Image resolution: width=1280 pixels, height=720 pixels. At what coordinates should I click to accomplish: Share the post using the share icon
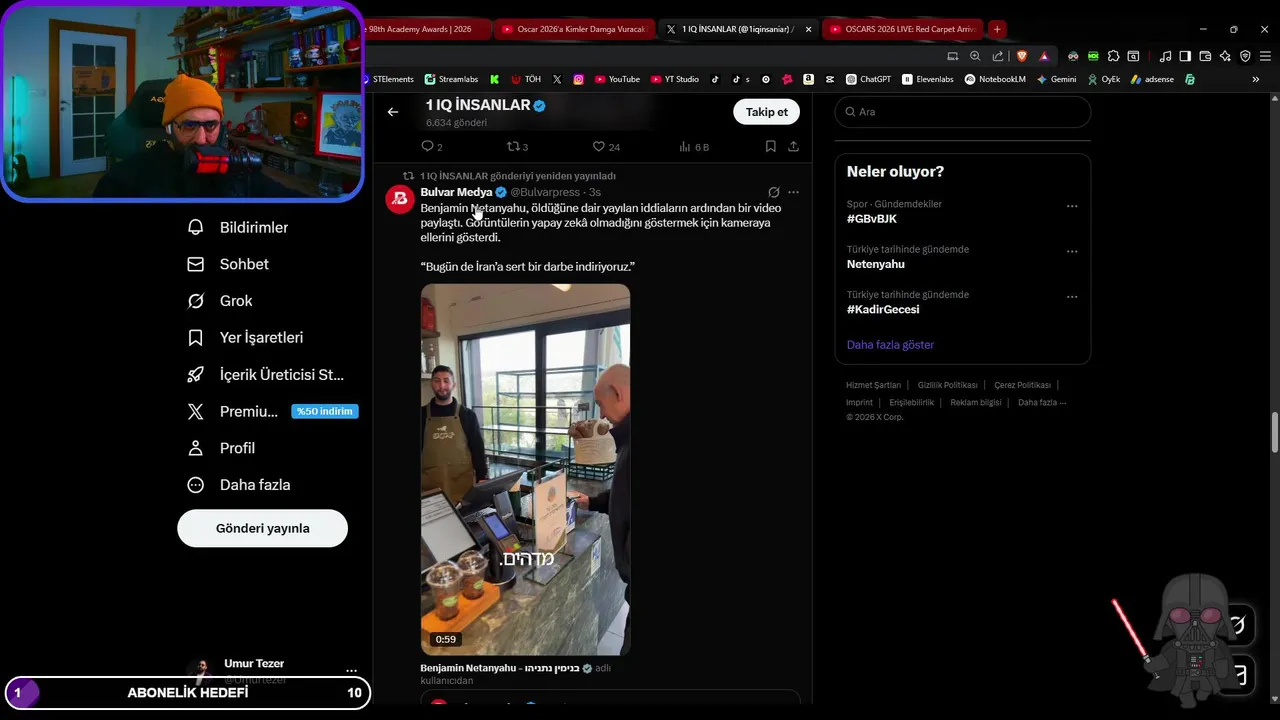(x=793, y=146)
